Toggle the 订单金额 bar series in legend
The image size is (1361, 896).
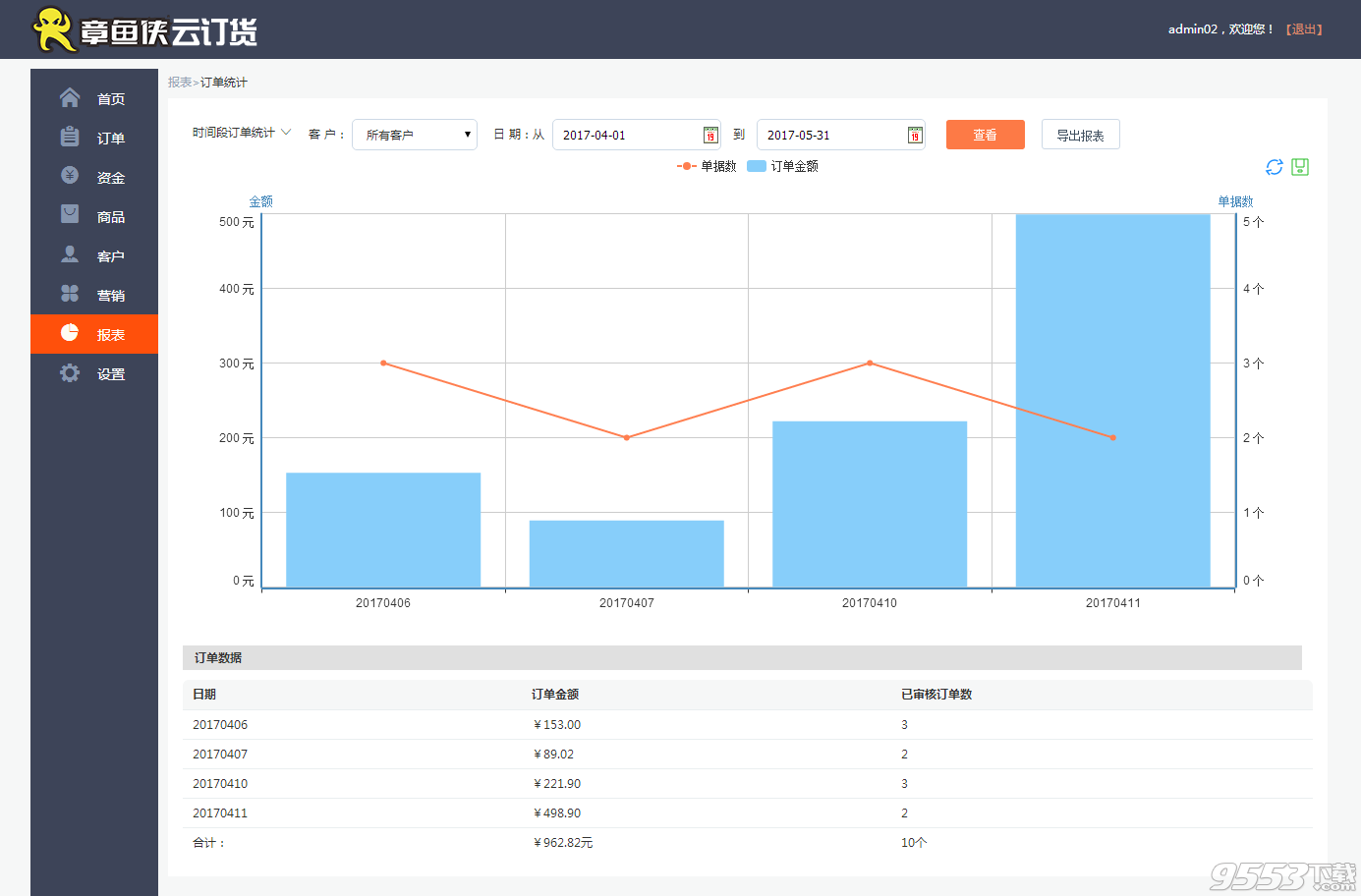pos(783,166)
